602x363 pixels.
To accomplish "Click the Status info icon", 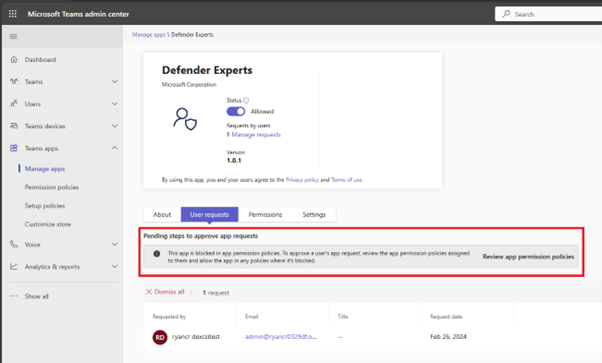I will [246, 100].
